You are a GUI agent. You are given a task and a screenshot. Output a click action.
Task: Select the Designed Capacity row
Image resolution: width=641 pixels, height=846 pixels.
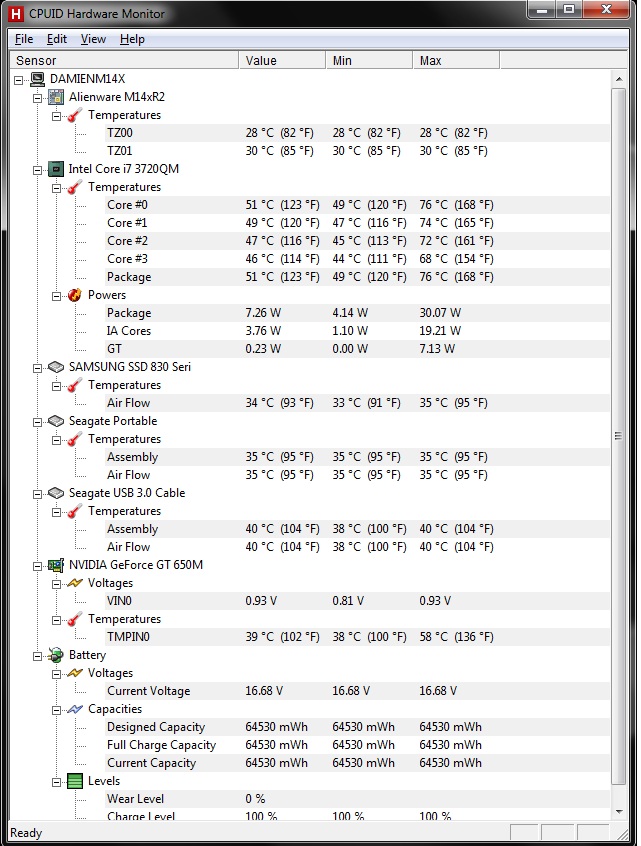click(x=357, y=727)
